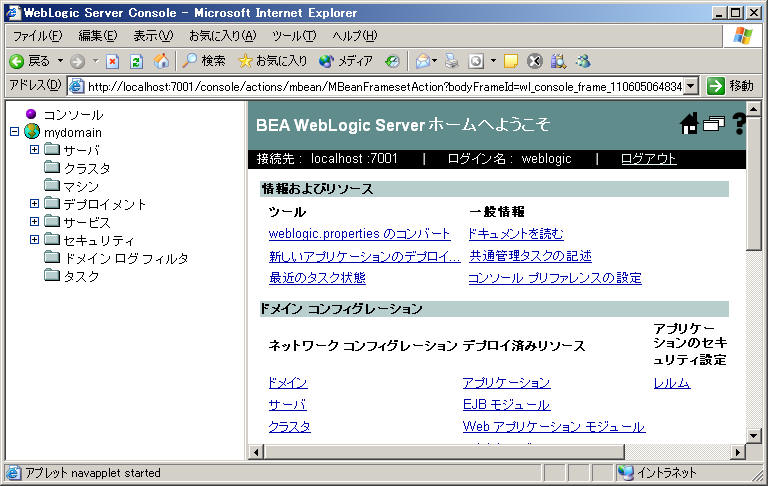Open the 表示(V) menu
Viewport: 768px width, 486px height.
[153, 36]
